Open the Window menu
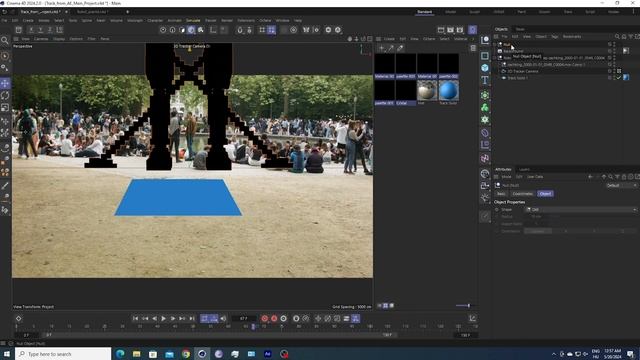The width and height of the screenshot is (640, 360). coord(282,20)
